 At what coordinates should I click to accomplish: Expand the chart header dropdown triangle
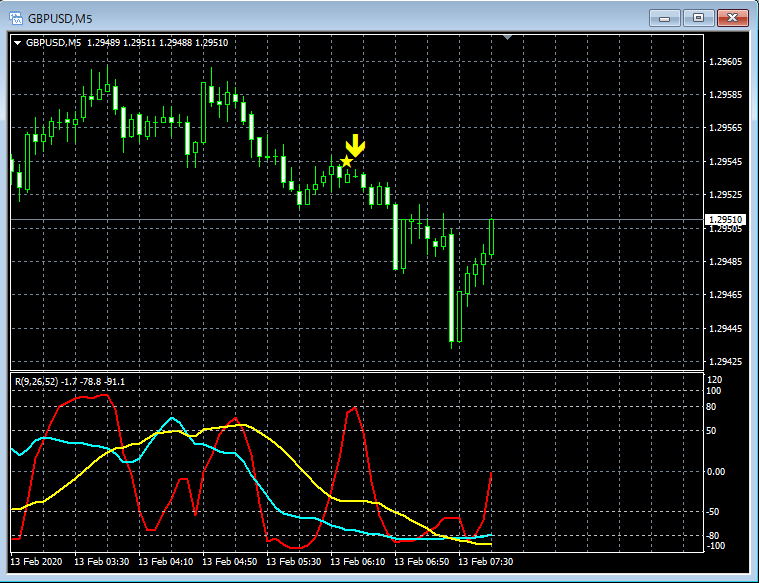click(18, 43)
